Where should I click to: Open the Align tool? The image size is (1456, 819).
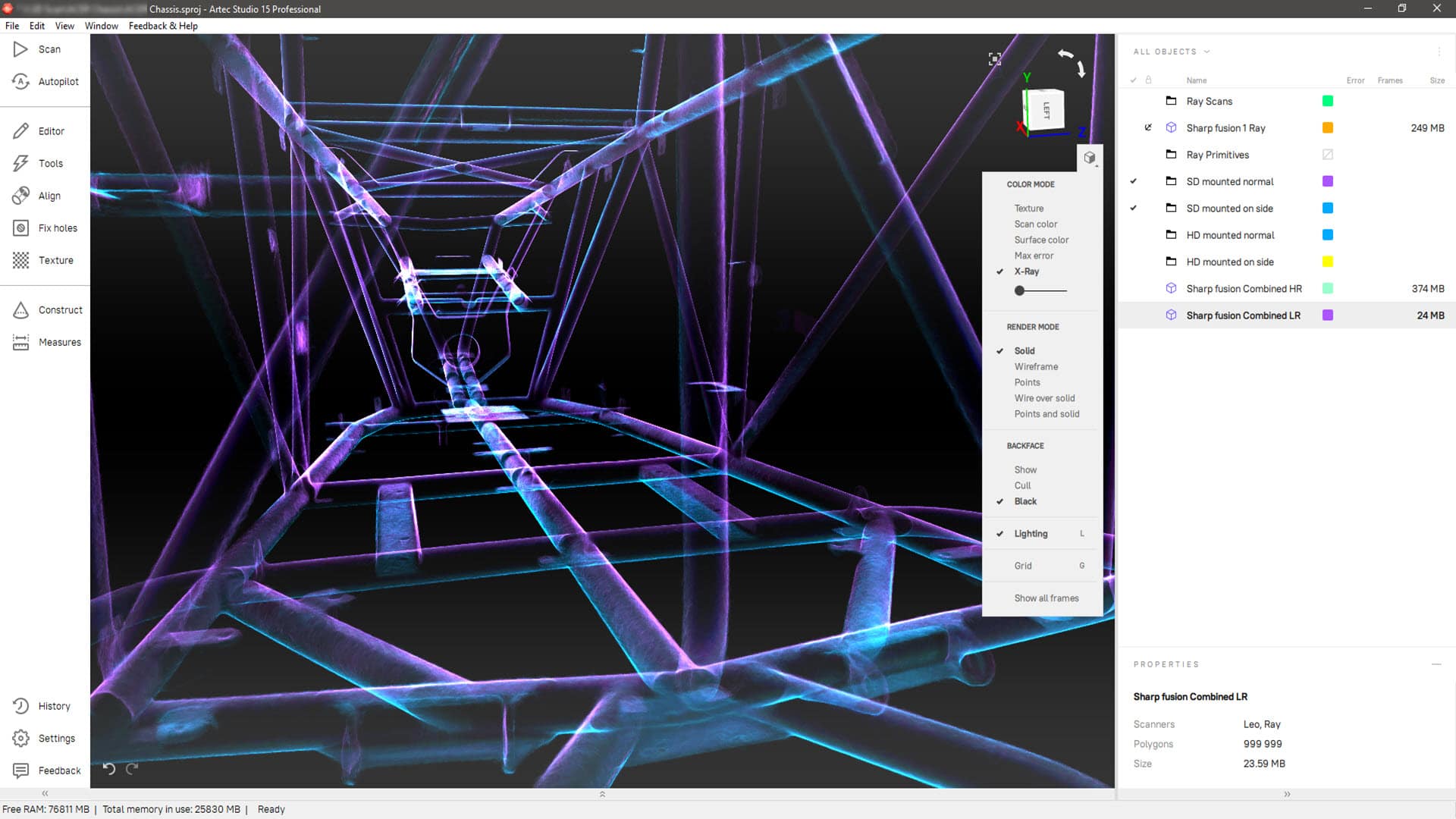[49, 196]
